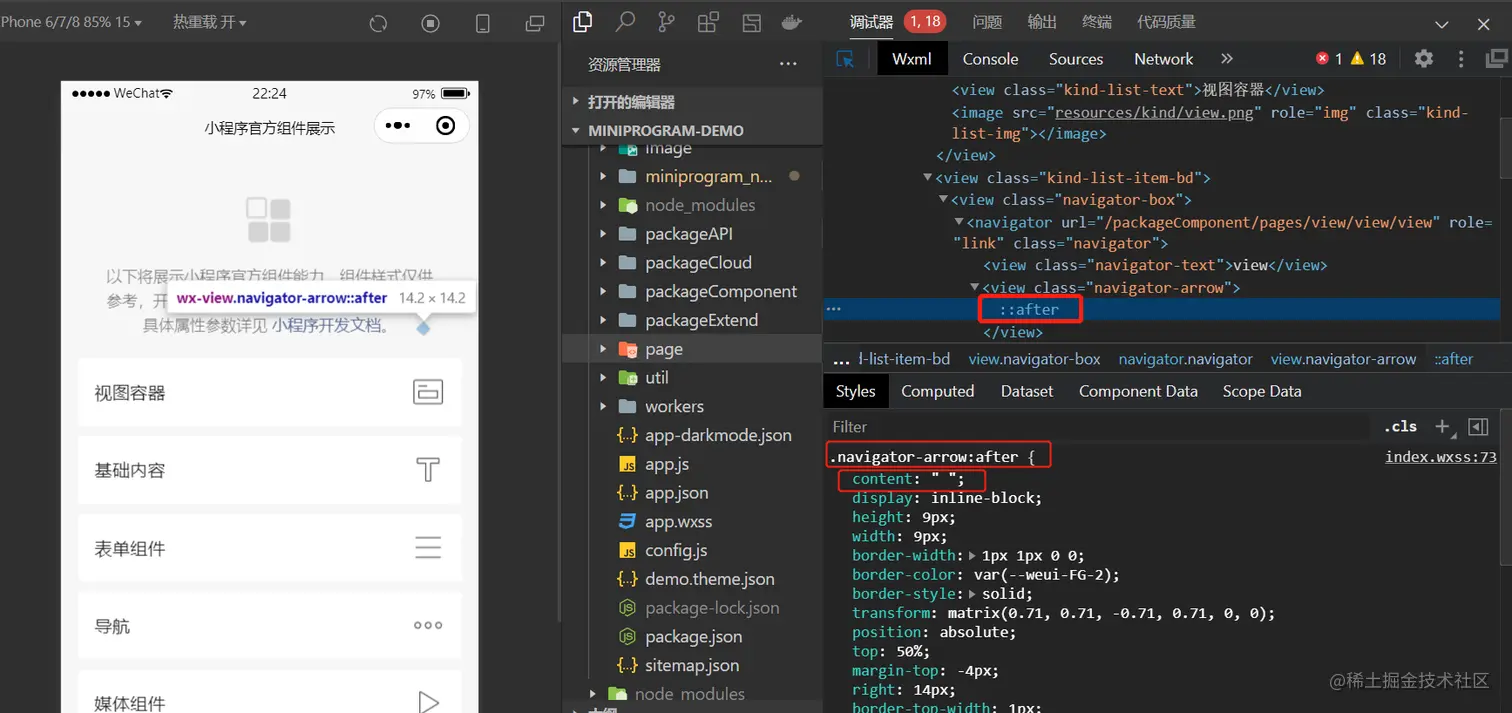The width and height of the screenshot is (1512, 713).
Task: Click the simulator stop icon
Action: click(x=430, y=23)
